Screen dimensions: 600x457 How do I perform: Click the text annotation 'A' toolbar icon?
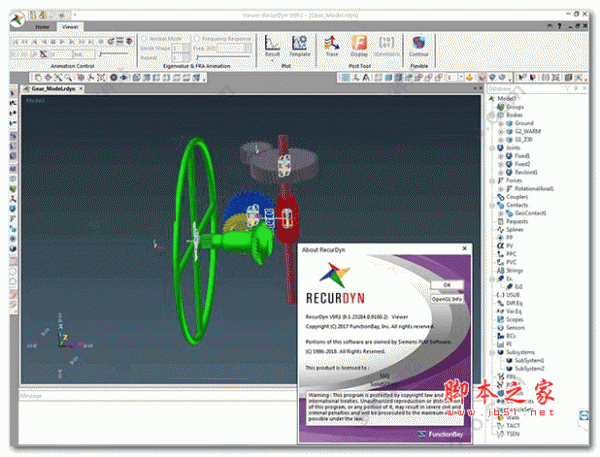[x=366, y=78]
